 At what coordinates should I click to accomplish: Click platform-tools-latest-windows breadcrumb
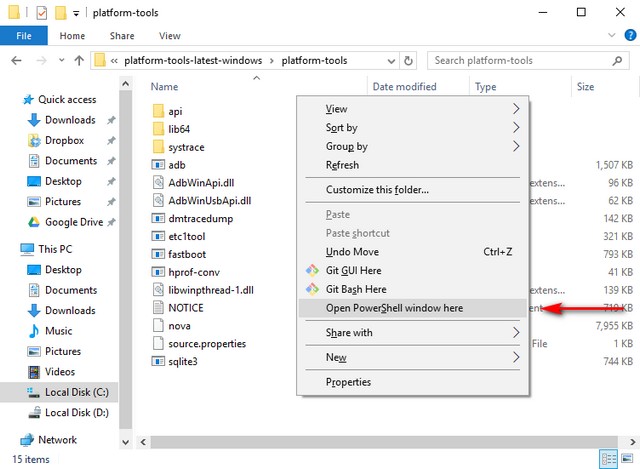185,61
